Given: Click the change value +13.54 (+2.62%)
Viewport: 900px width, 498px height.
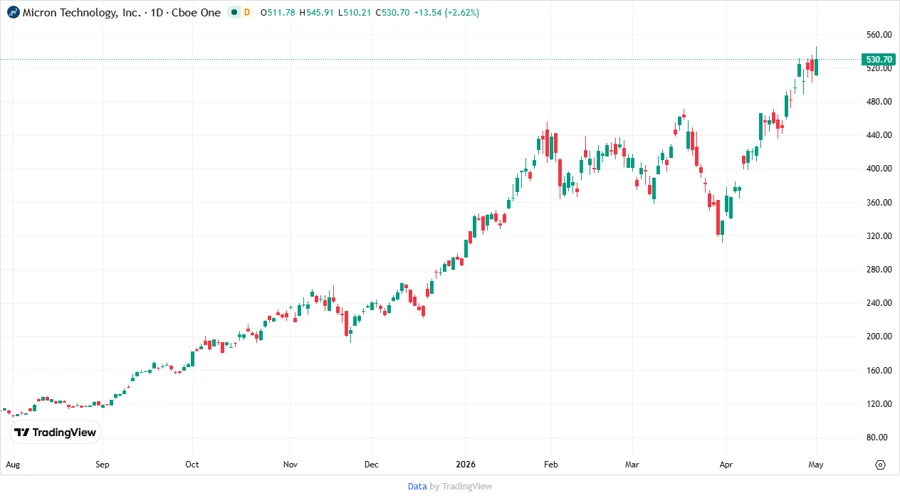Looking at the screenshot, I should click(x=447, y=12).
